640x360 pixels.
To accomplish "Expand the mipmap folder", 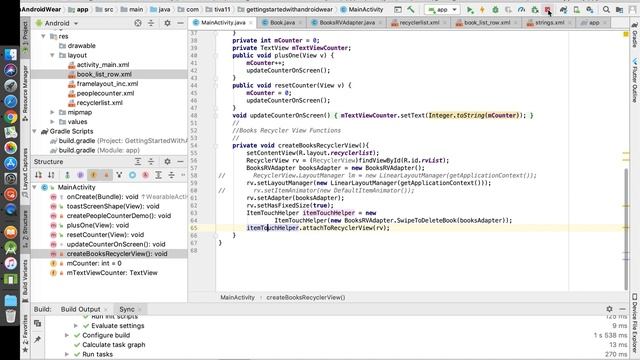I will (52, 112).
